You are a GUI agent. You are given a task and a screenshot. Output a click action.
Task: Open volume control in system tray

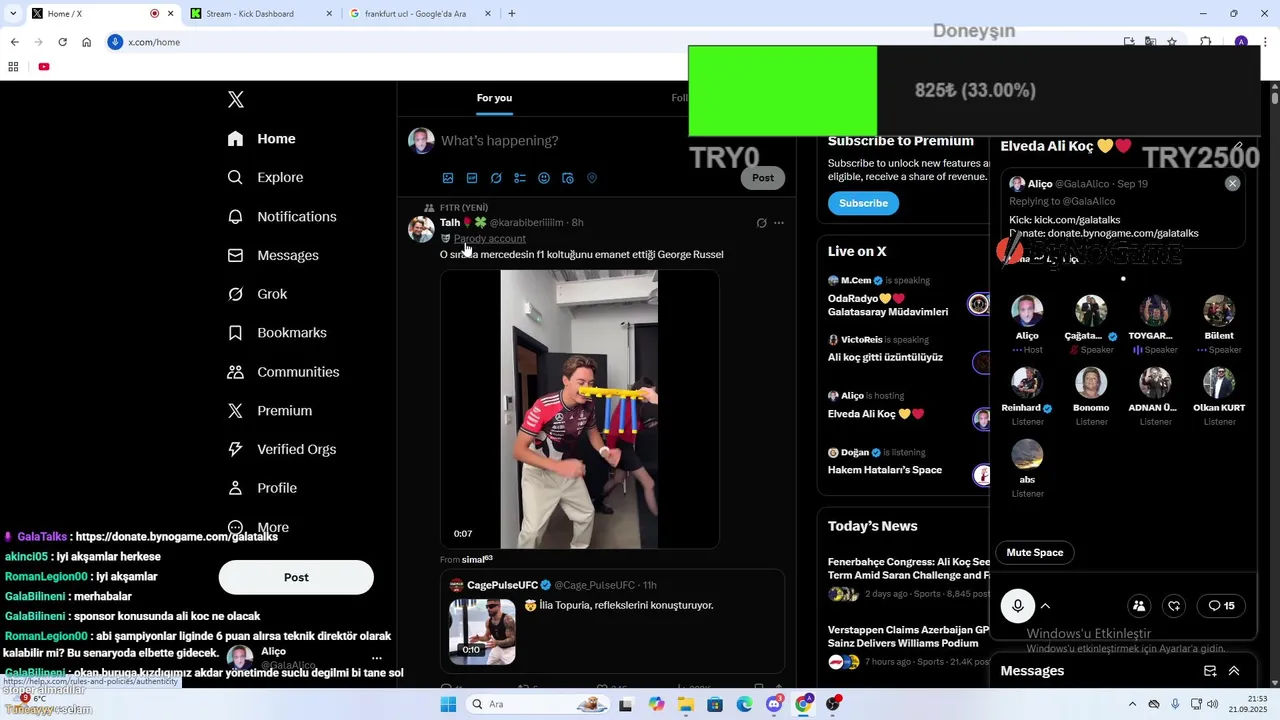[x=1213, y=705]
